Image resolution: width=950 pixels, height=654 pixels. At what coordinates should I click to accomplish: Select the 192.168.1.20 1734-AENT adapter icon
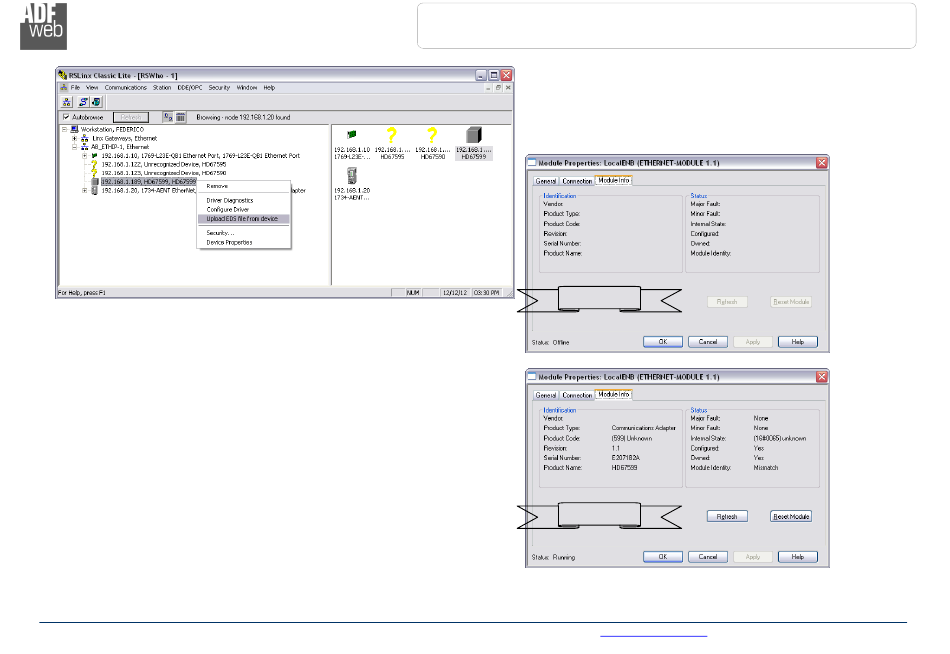[351, 177]
